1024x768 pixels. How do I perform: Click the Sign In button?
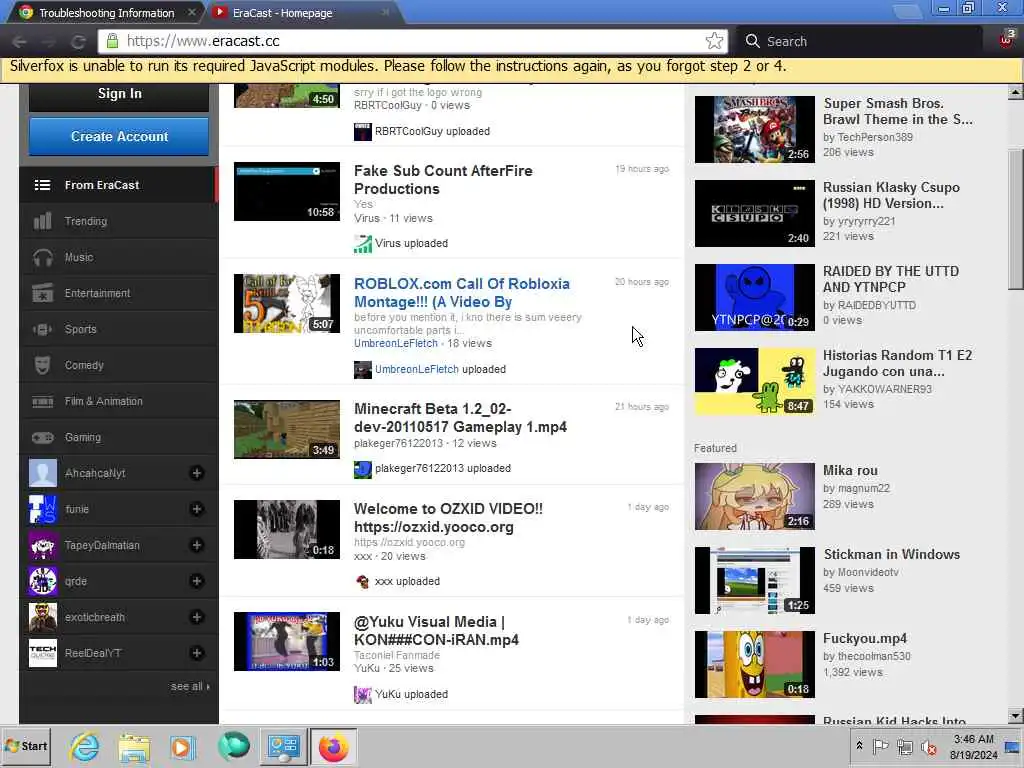click(119, 94)
